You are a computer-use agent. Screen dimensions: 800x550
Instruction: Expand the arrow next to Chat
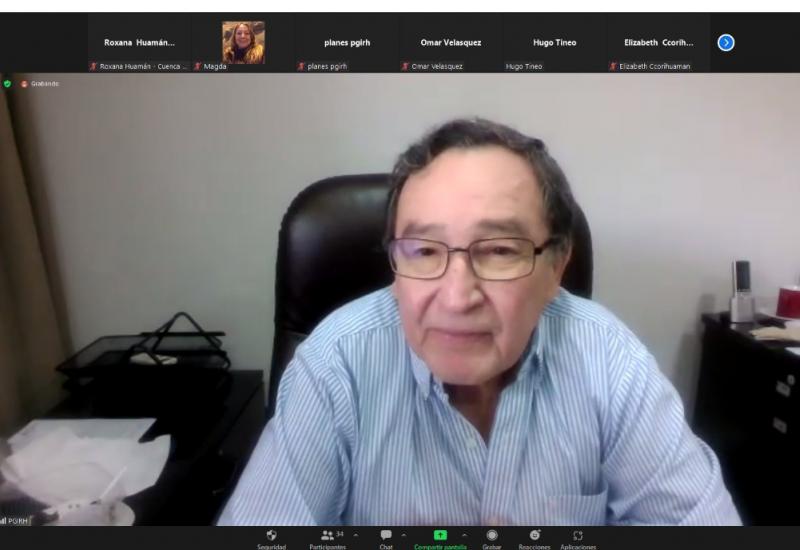click(404, 535)
